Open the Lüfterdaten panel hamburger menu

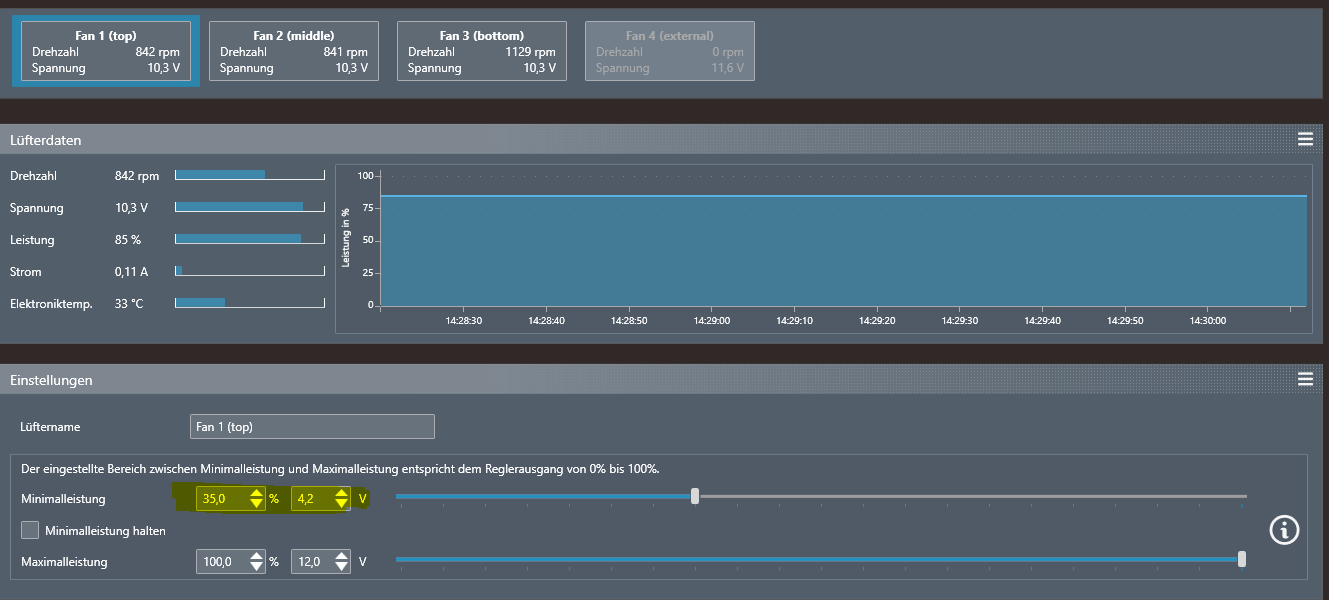click(1304, 140)
